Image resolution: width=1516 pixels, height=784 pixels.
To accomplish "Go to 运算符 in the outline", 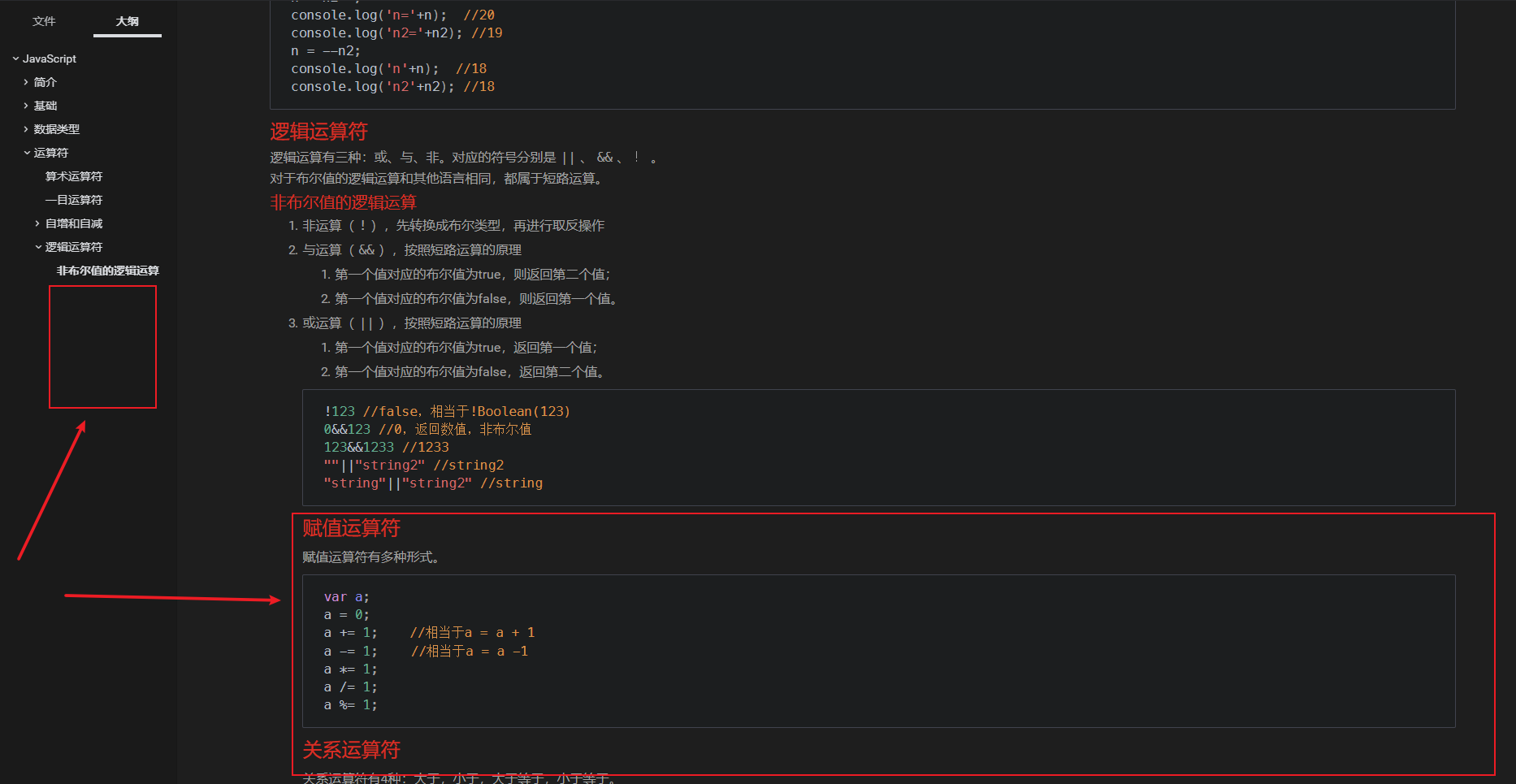I will click(x=51, y=153).
